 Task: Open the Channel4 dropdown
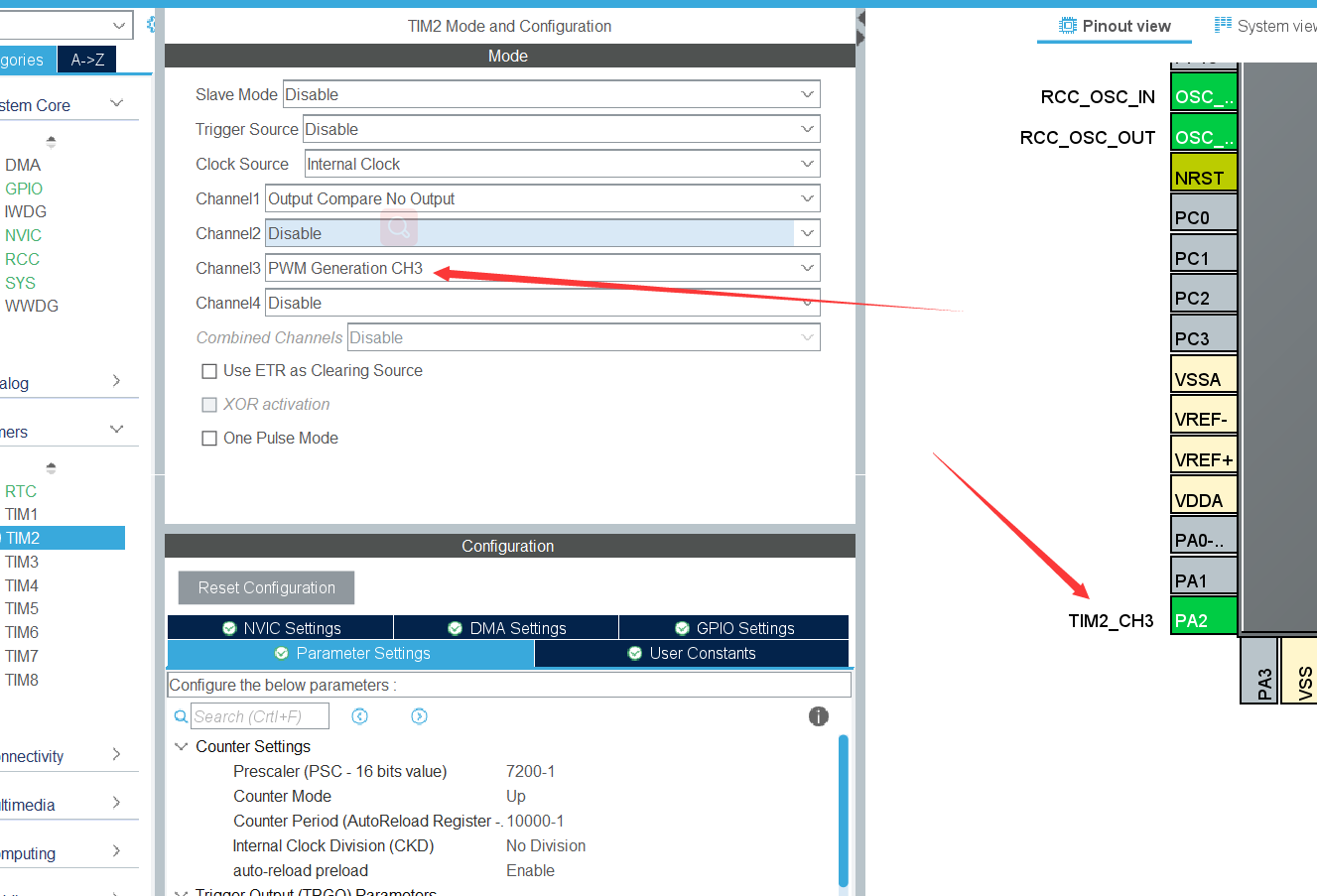pos(543,303)
